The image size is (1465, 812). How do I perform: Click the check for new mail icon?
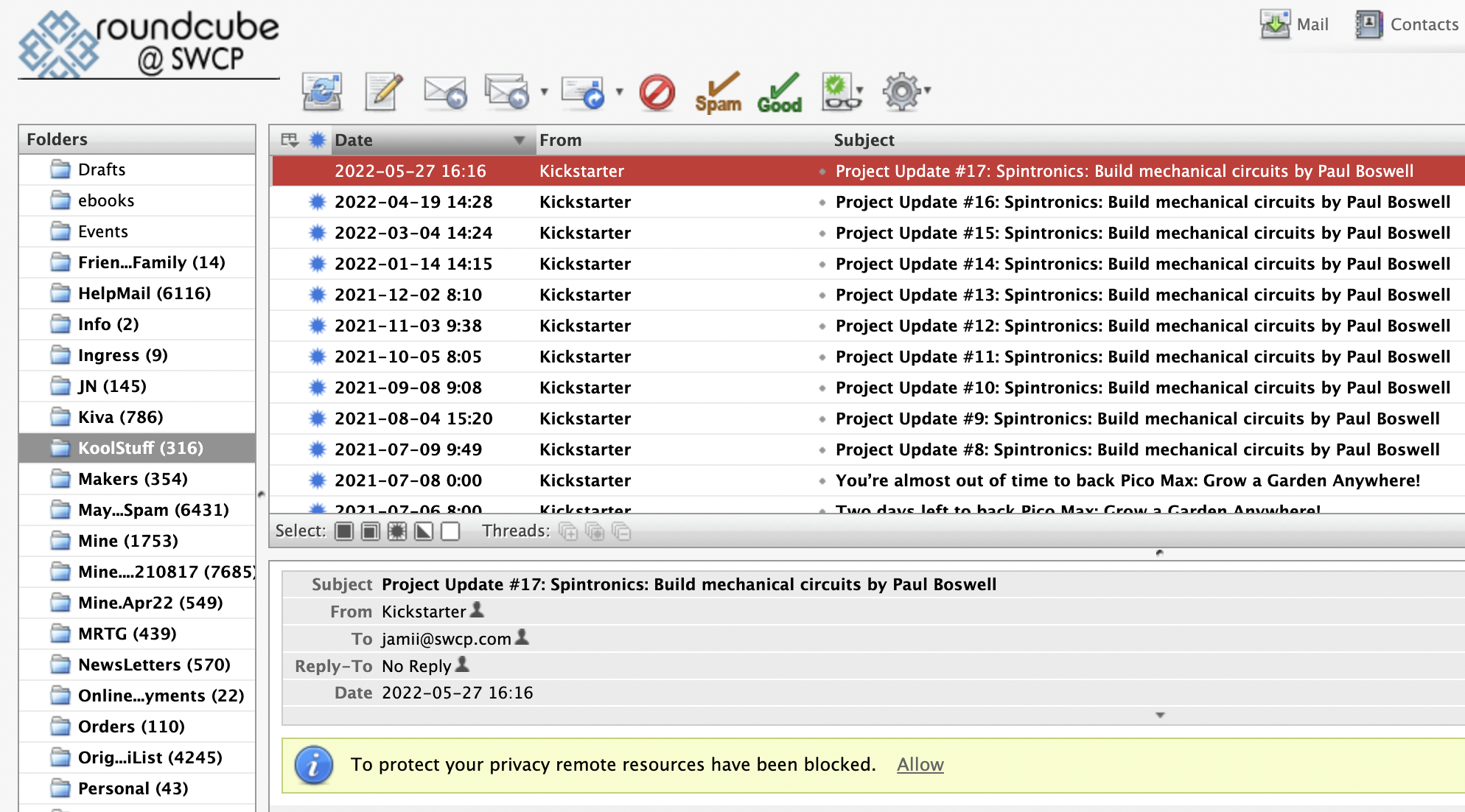click(x=322, y=92)
